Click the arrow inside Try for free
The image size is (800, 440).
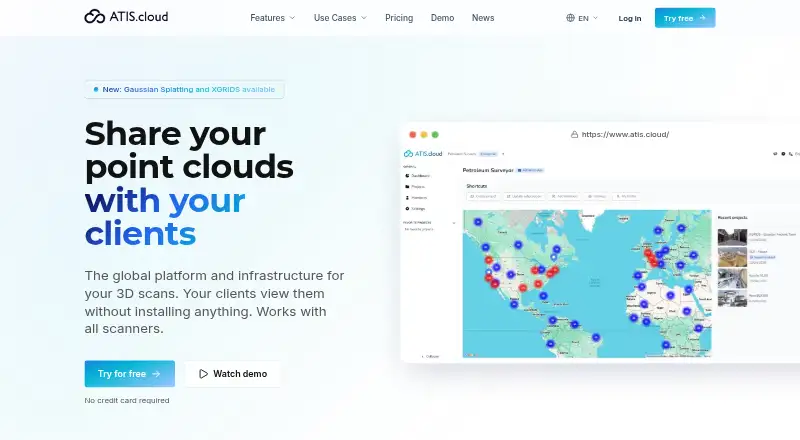coord(156,374)
